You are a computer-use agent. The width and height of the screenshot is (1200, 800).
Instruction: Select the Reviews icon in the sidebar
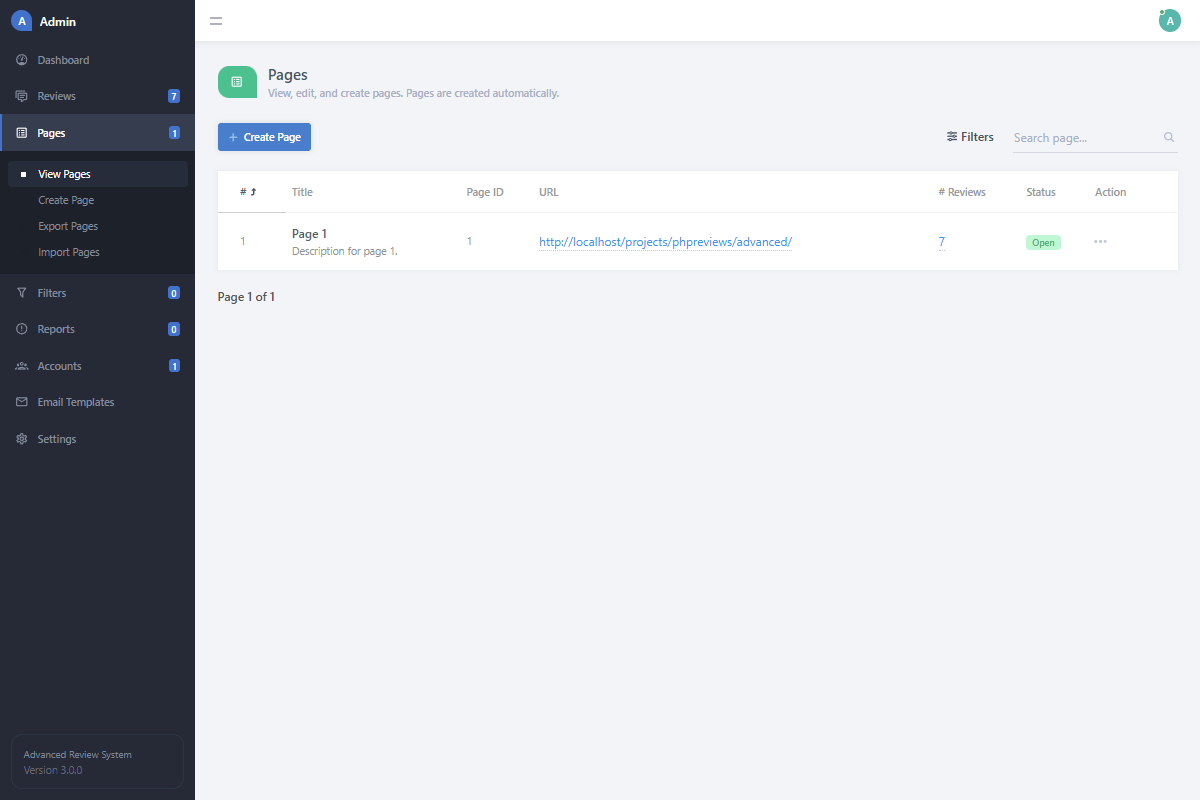click(21, 95)
